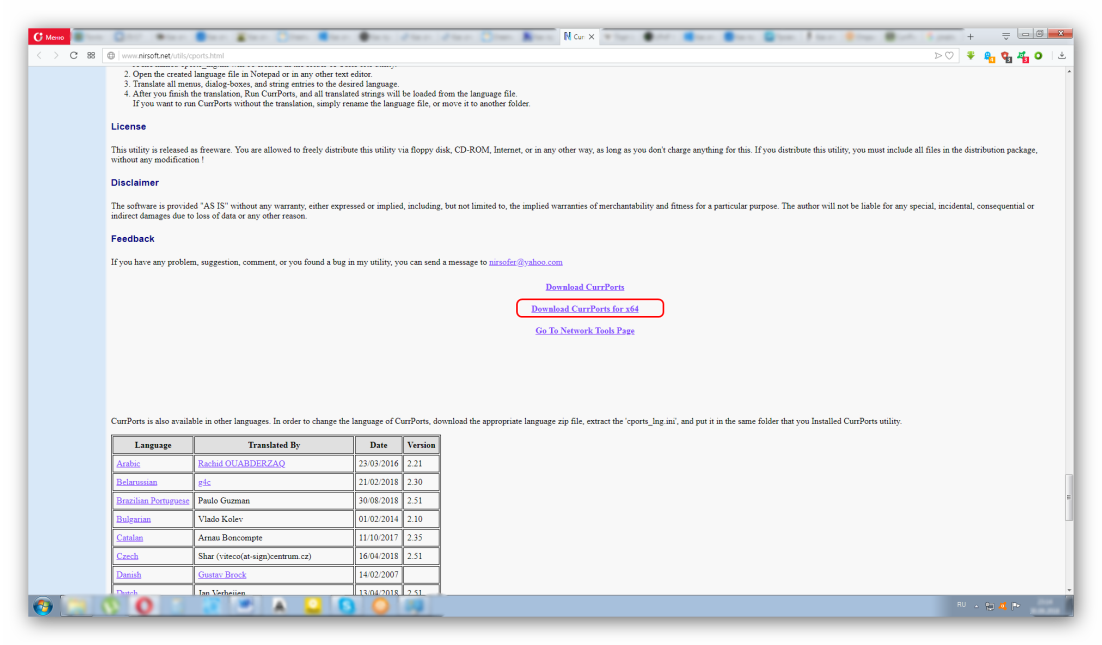Click the Language column header
This screenshot has height=645, width=1102.
153,445
